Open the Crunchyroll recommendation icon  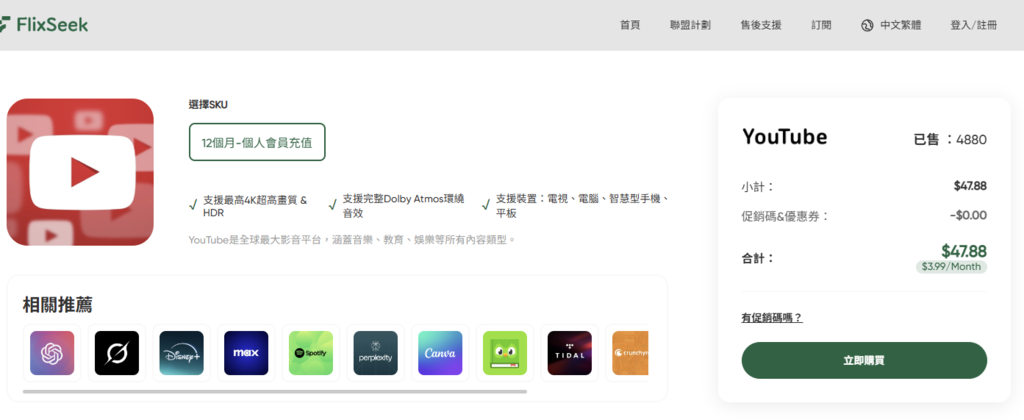tap(630, 353)
